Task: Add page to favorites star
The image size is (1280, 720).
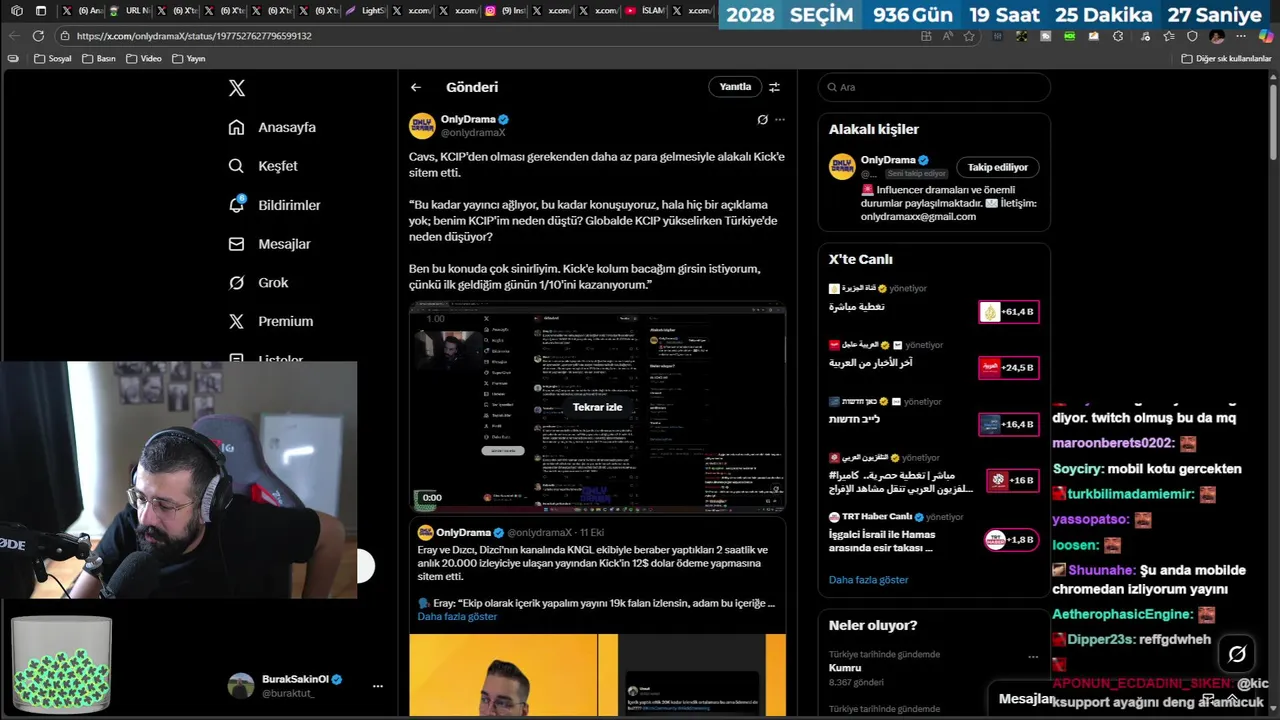Action: pos(969,36)
